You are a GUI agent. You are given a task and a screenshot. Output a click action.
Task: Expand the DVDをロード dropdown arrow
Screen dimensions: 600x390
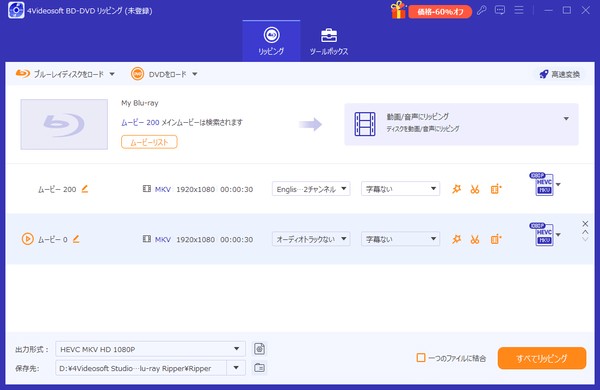click(195, 74)
